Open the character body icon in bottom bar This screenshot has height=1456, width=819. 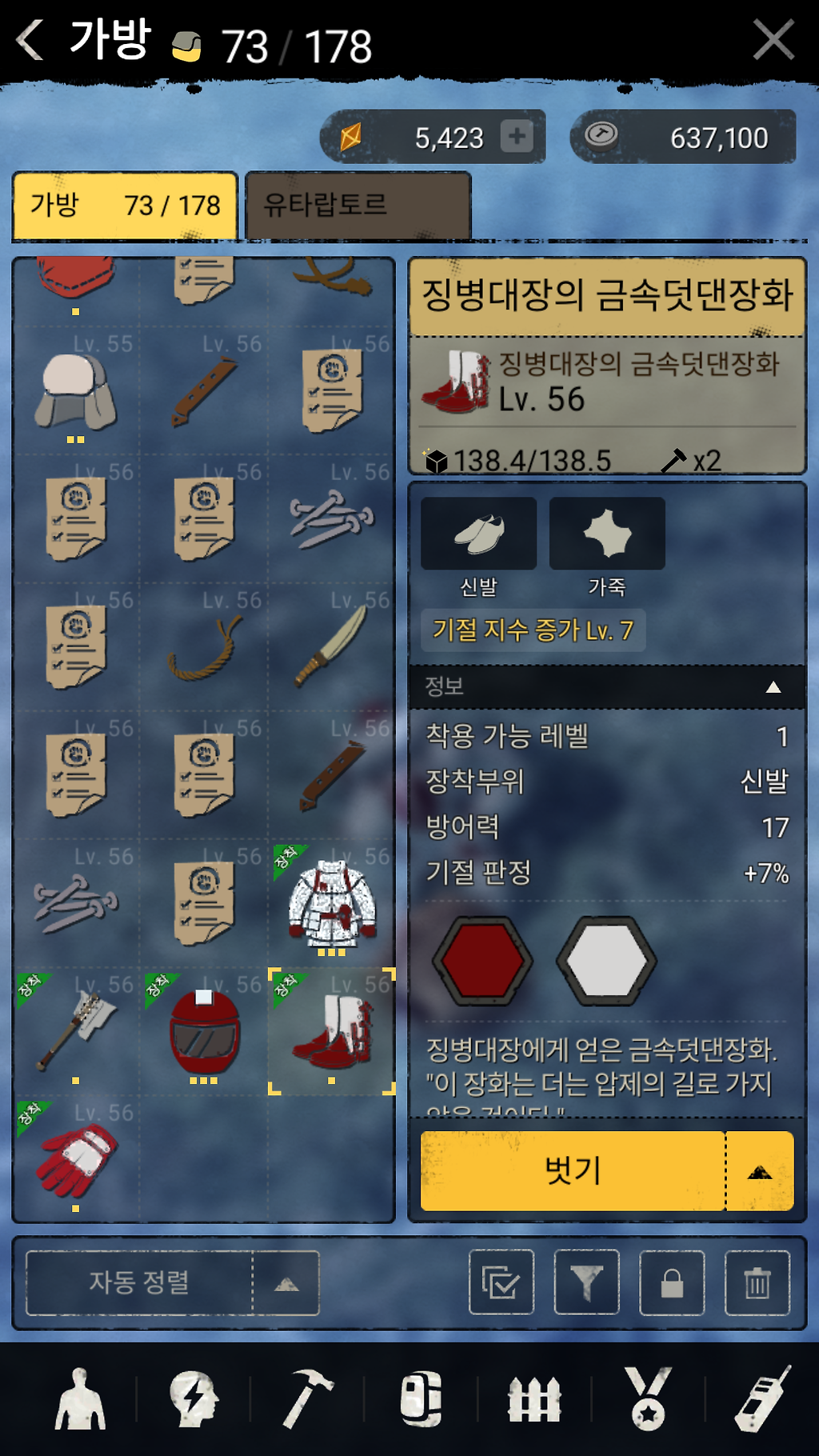(80, 1399)
